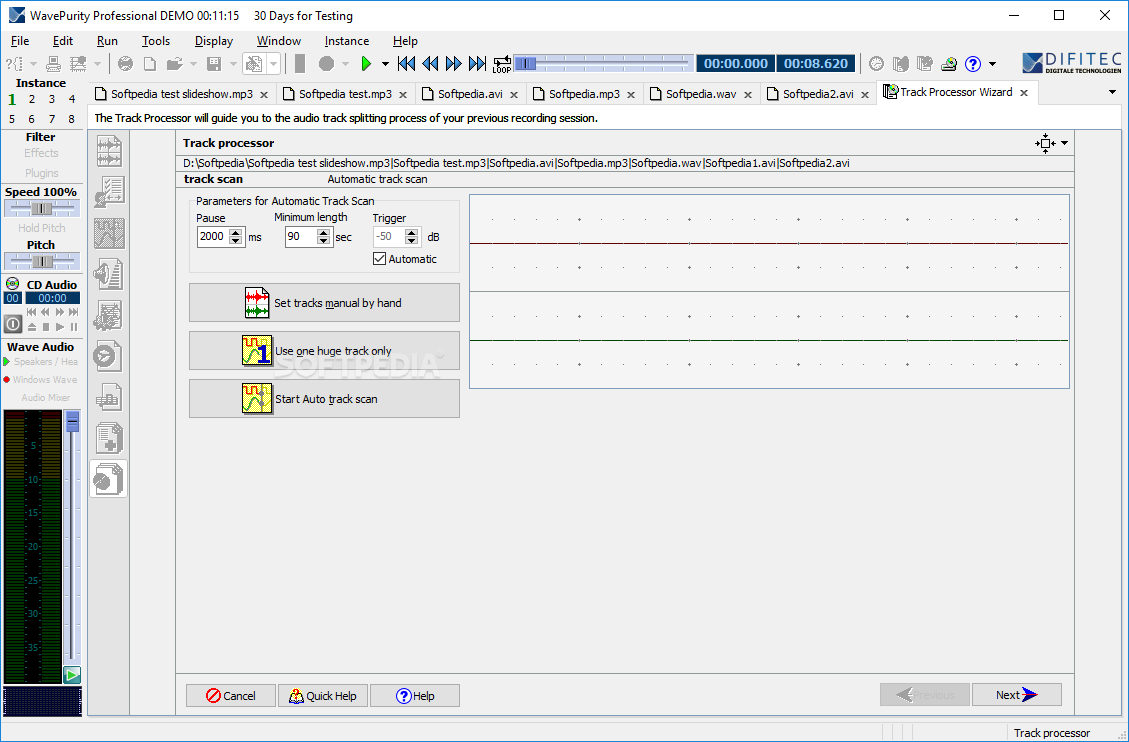This screenshot has height=742, width=1129.
Task: Click the rewind double-arrow button
Action: tap(430, 64)
